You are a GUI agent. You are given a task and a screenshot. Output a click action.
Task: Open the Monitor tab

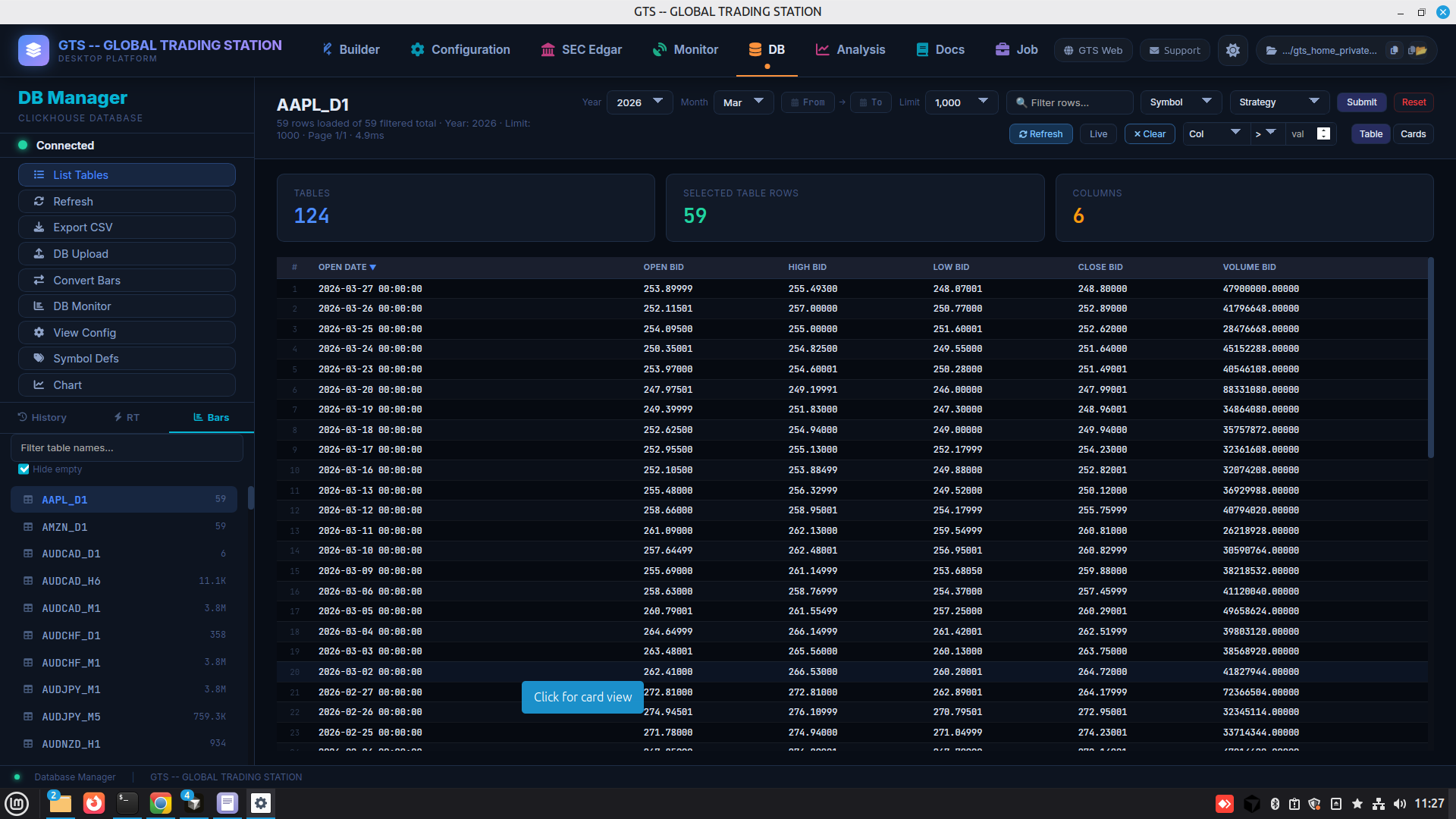tap(686, 50)
